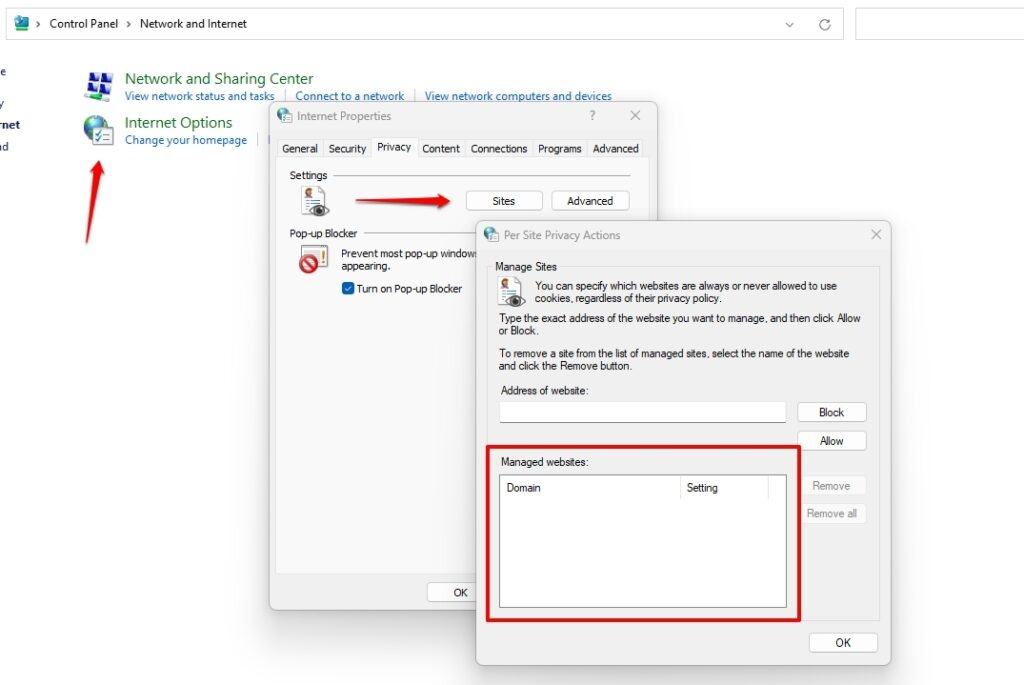Viewport: 1024px width, 685px height.
Task: Click the Control Panel breadcrumb icon
Action: pos(22,24)
